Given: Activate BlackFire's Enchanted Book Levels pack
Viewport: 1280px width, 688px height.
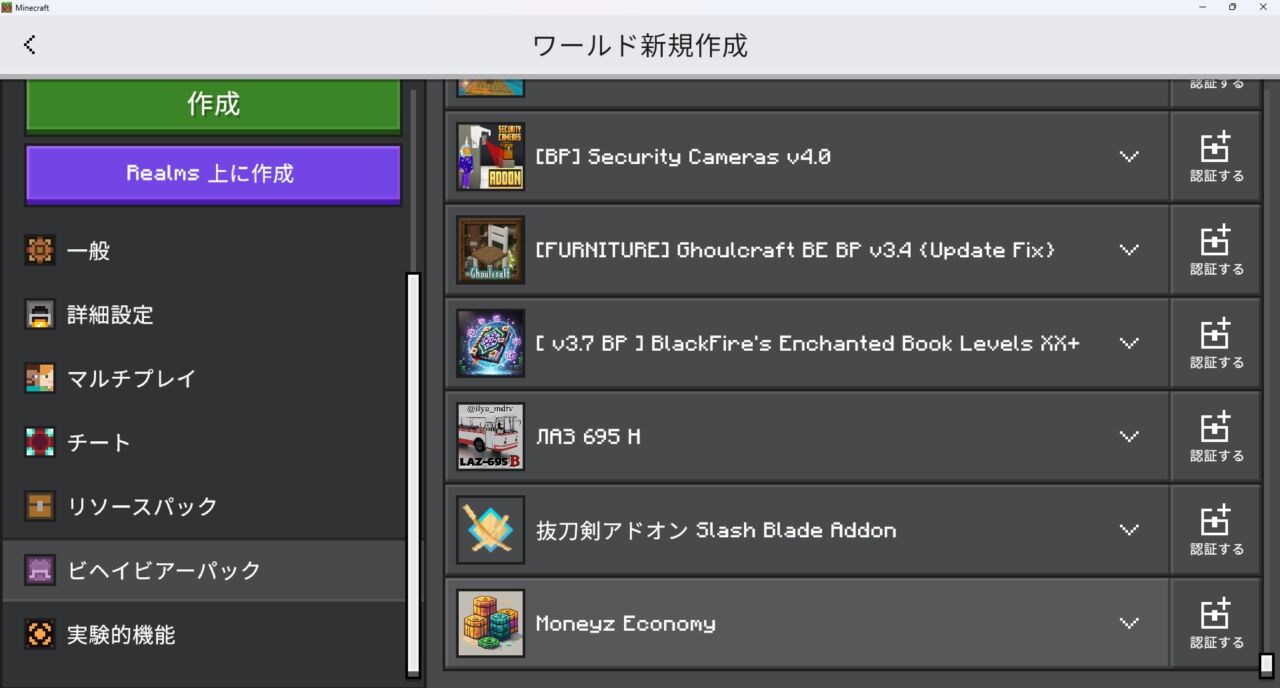Looking at the screenshot, I should pyautogui.click(x=1216, y=343).
